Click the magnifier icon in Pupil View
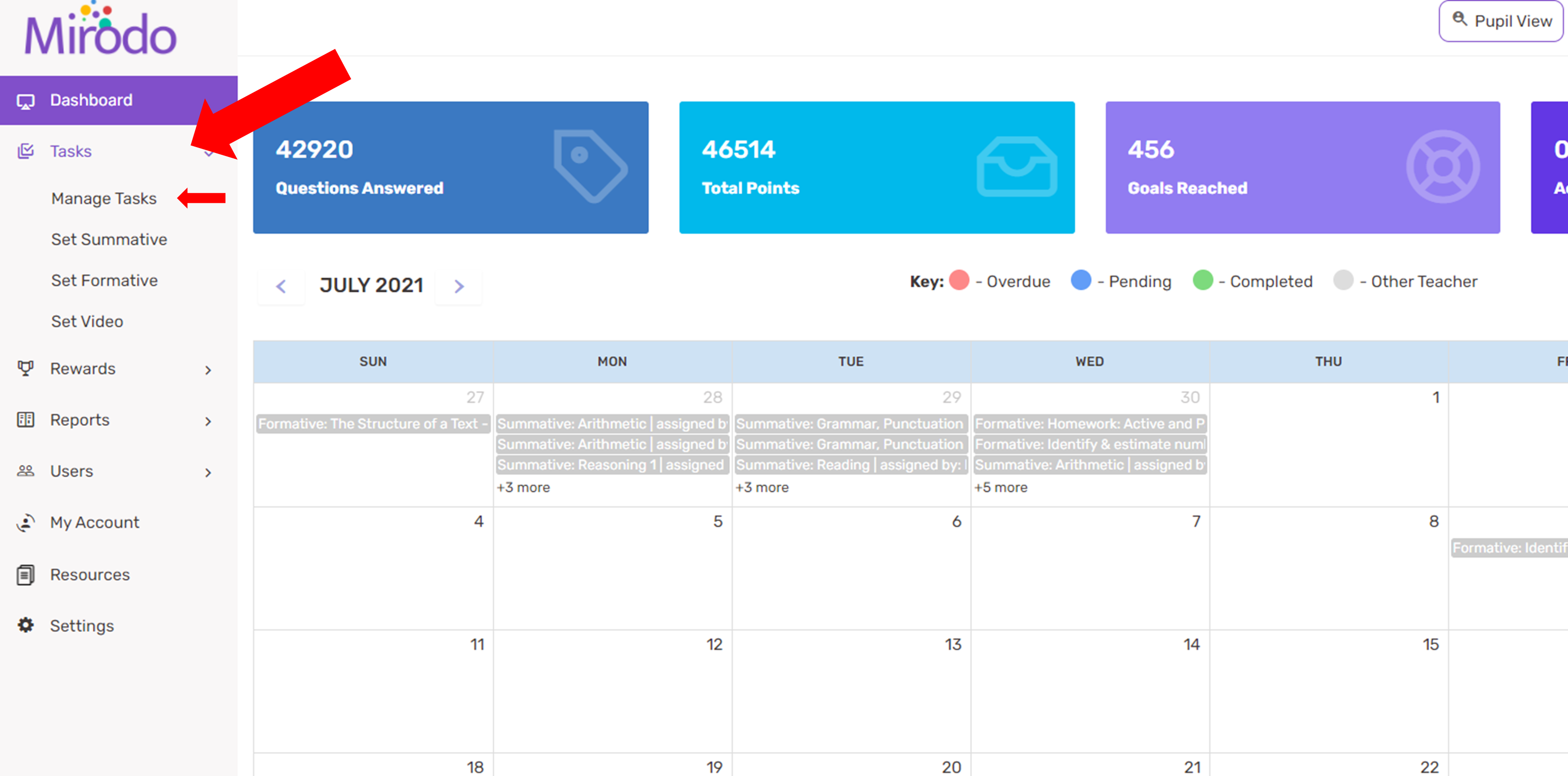The width and height of the screenshot is (1568, 776). click(x=1460, y=18)
